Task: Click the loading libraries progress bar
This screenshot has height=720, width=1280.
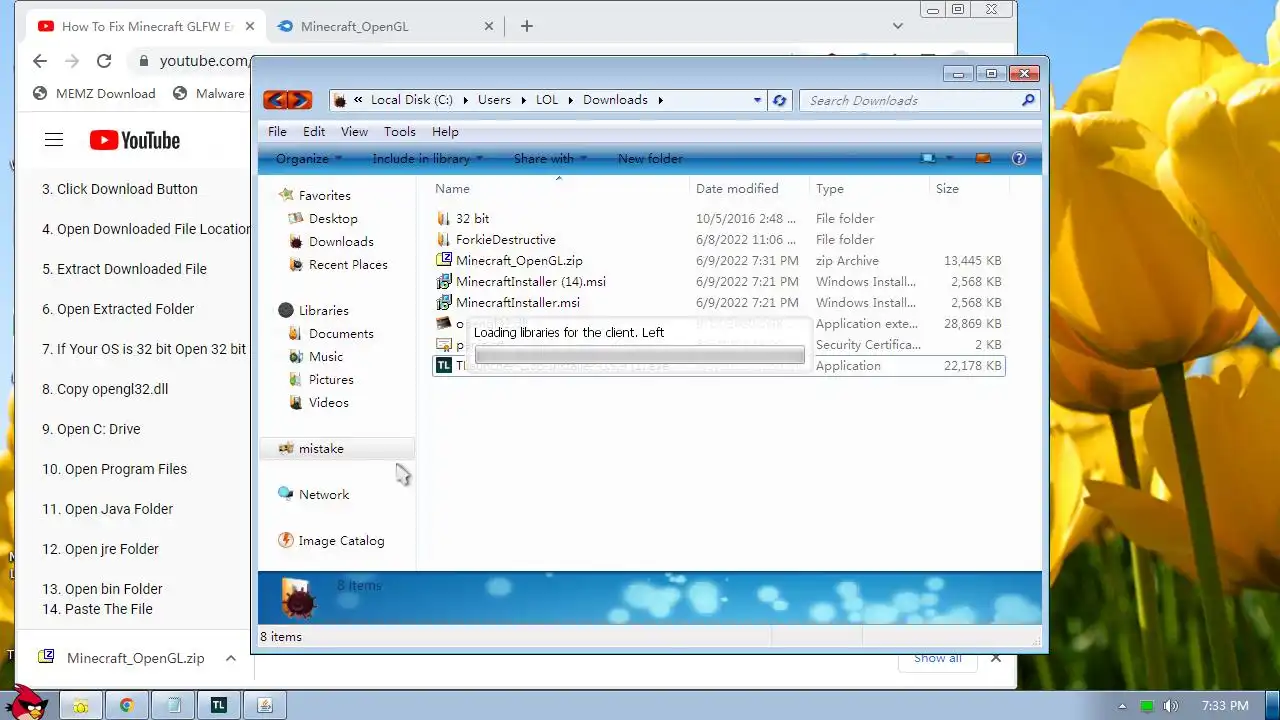Action: (639, 355)
